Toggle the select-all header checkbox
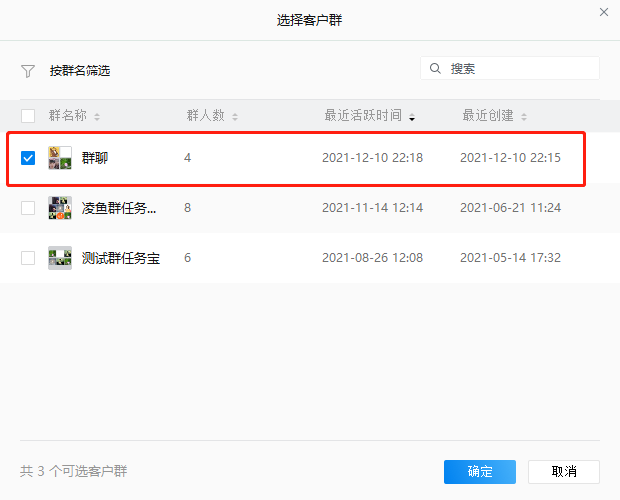The height and width of the screenshot is (500, 620). coord(28,116)
